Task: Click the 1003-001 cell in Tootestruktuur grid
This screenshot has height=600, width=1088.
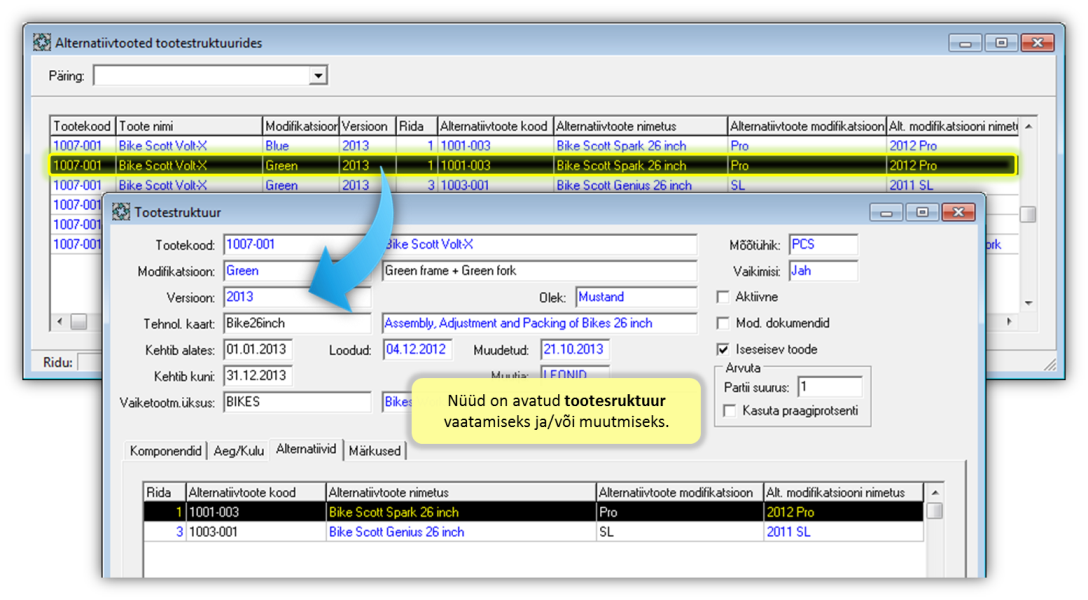Action: pyautogui.click(x=256, y=532)
